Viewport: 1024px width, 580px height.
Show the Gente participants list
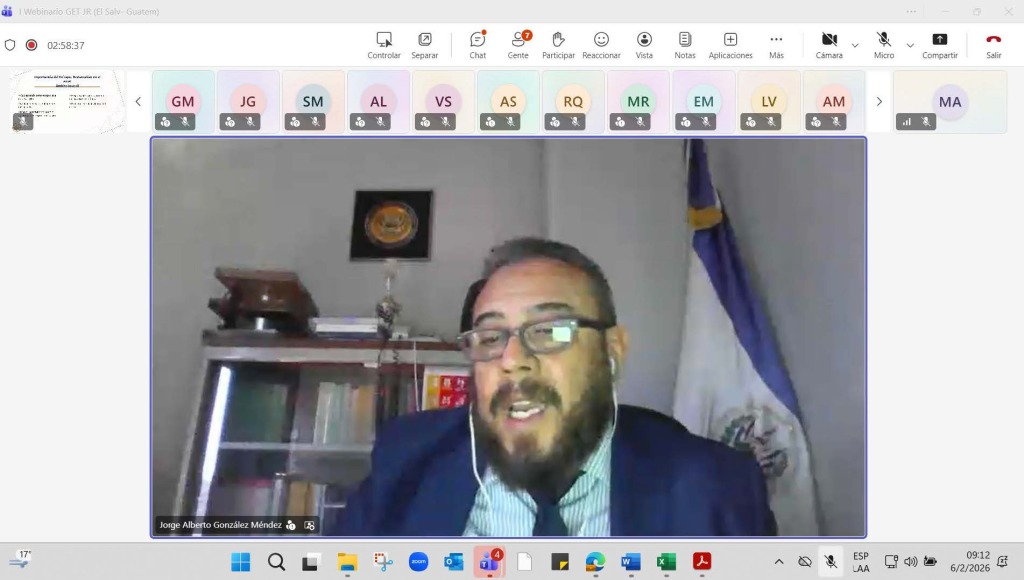point(518,45)
